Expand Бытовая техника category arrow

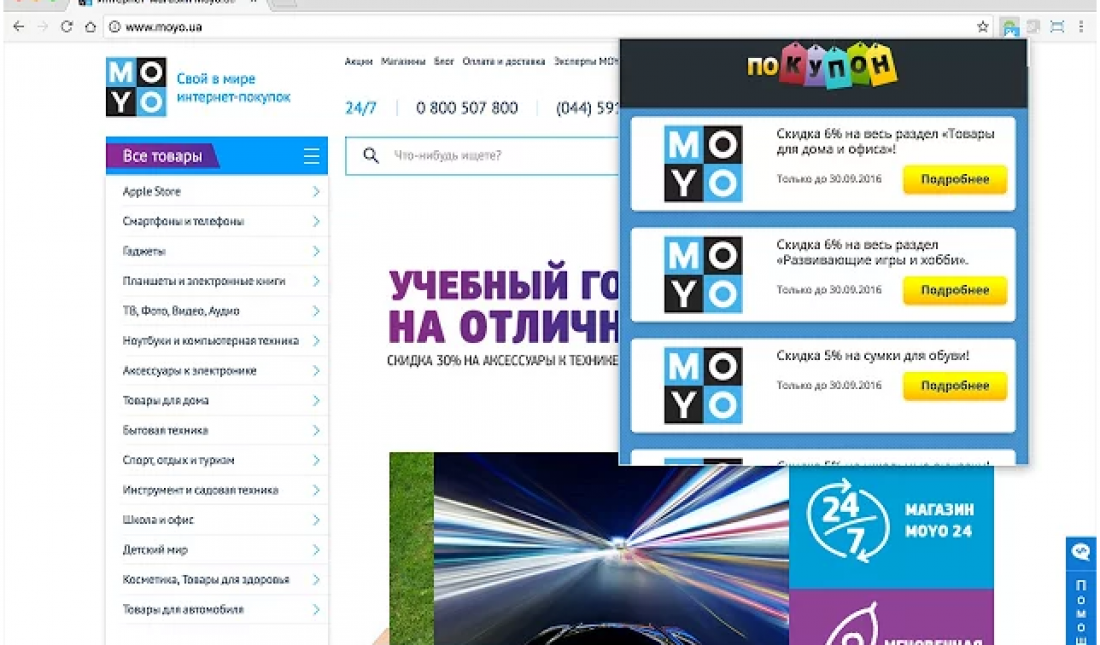(x=315, y=431)
